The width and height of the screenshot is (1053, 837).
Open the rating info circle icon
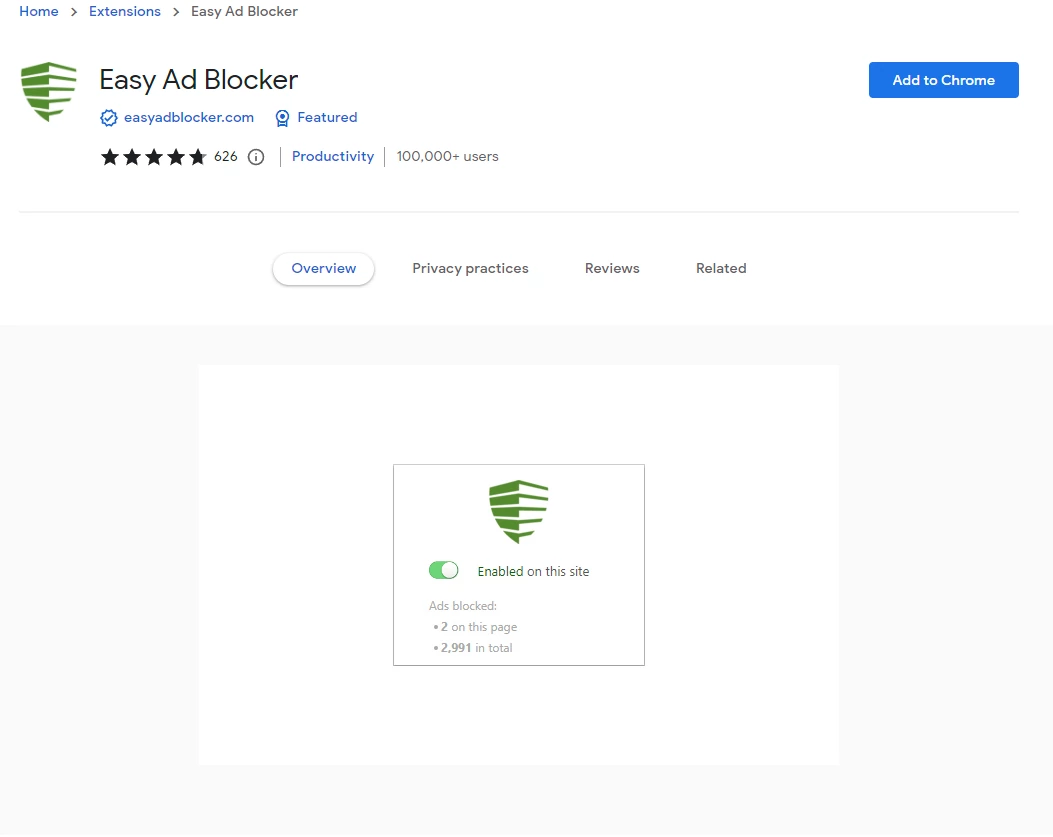coord(256,157)
